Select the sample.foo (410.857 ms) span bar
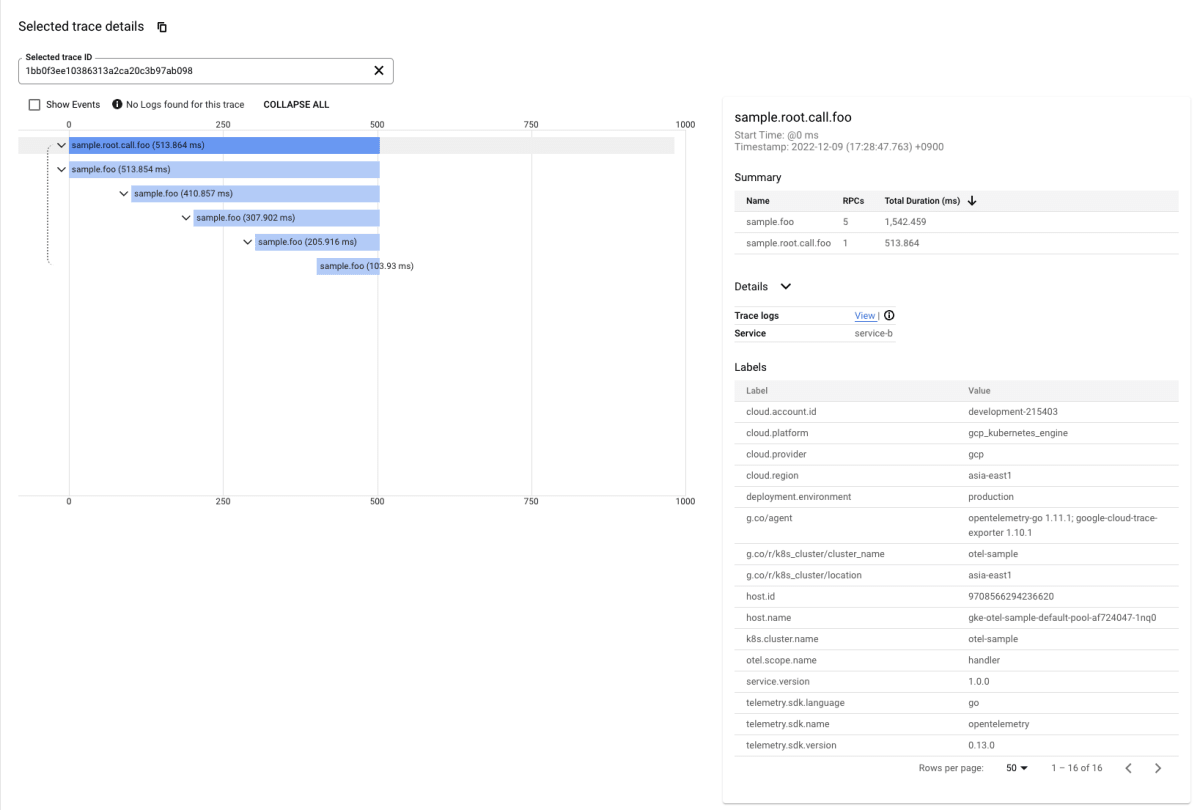The image size is (1200, 810). pyautogui.click(x=255, y=193)
